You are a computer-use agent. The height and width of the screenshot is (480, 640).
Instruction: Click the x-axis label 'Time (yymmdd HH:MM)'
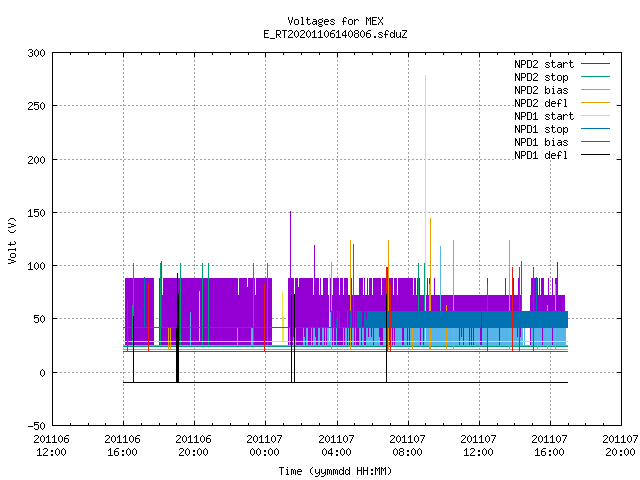(335, 471)
